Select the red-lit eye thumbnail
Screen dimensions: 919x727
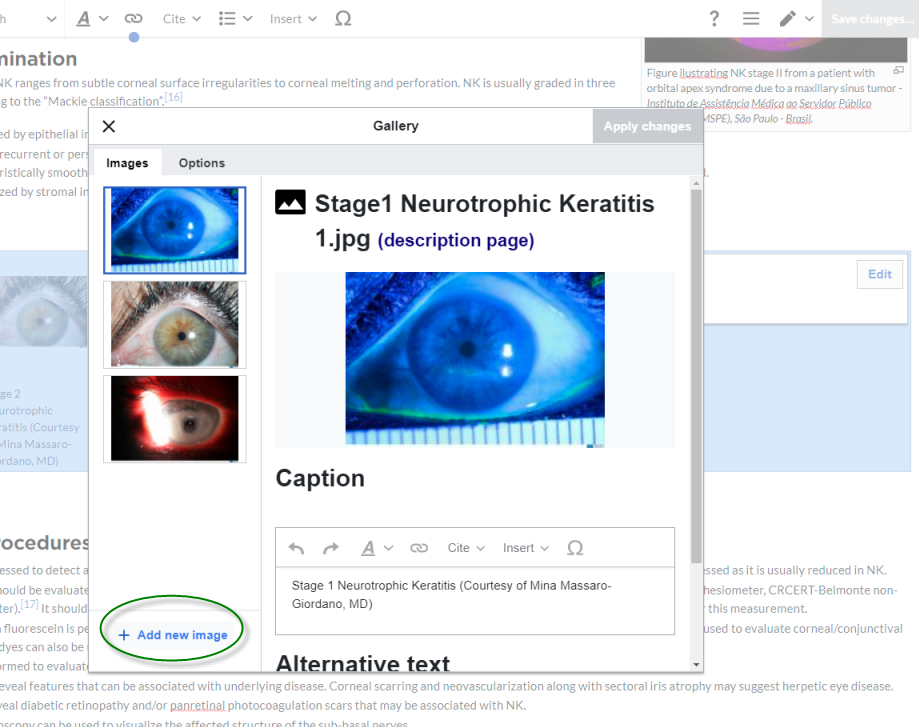pyautogui.click(x=175, y=418)
